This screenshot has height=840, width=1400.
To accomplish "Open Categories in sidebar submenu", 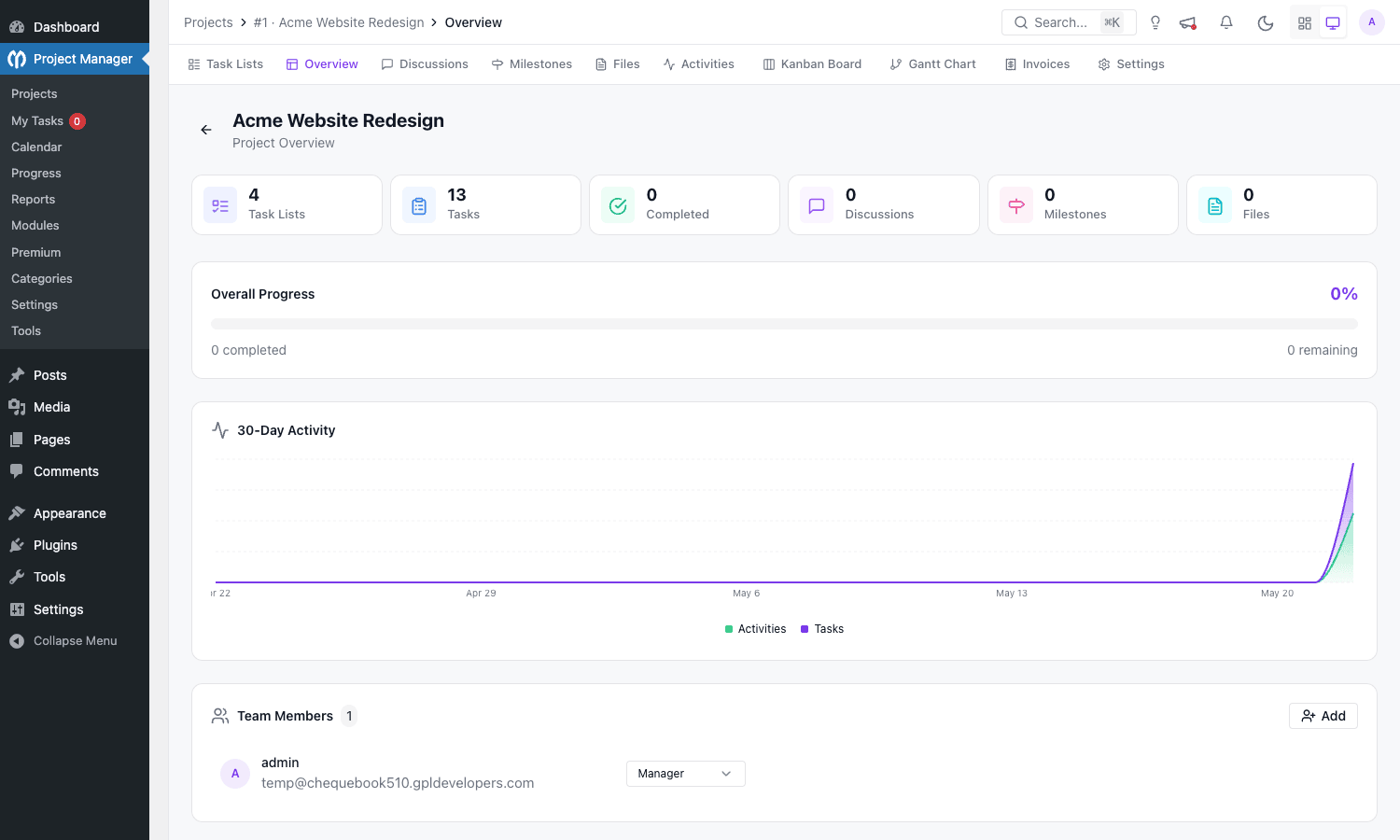I will pyautogui.click(x=75, y=279).
